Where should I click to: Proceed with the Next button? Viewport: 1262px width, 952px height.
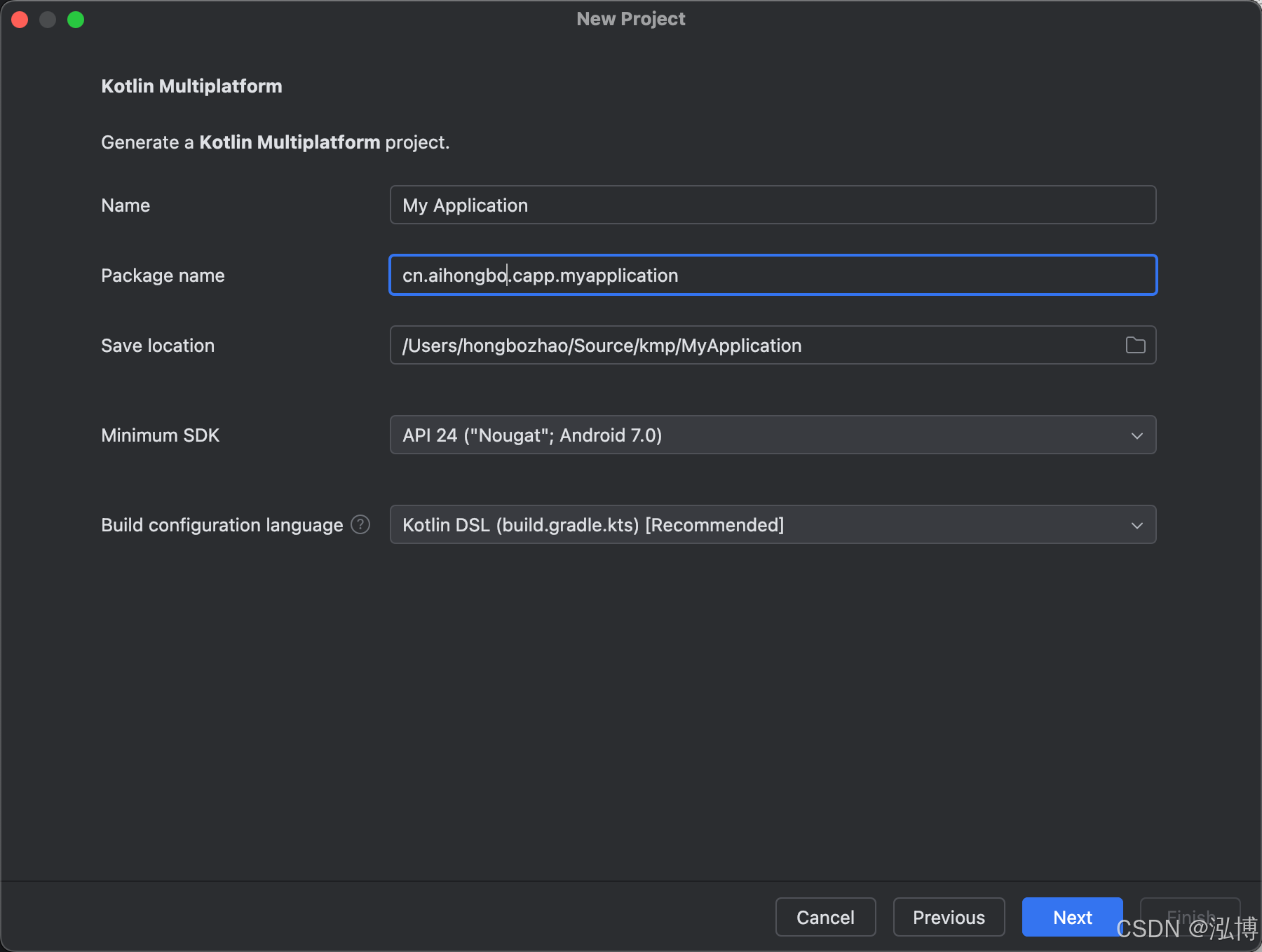tap(1072, 917)
